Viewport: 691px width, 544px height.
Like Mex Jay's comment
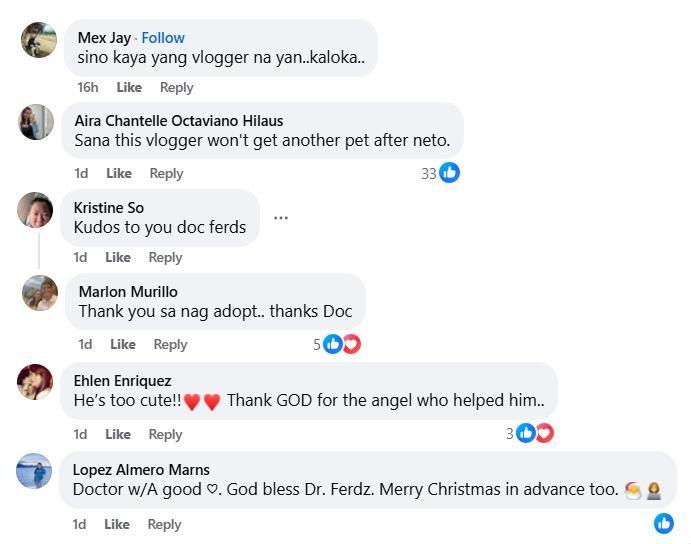point(129,87)
